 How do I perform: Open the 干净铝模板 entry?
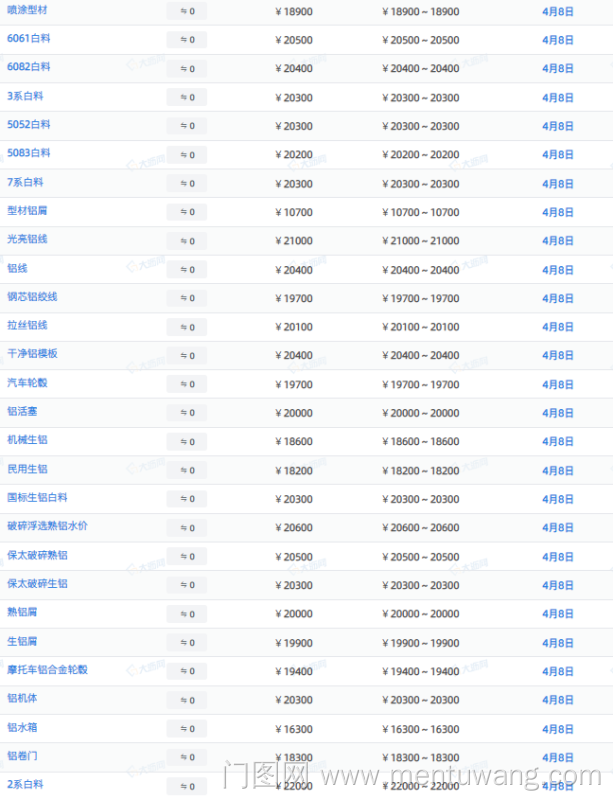(x=32, y=354)
